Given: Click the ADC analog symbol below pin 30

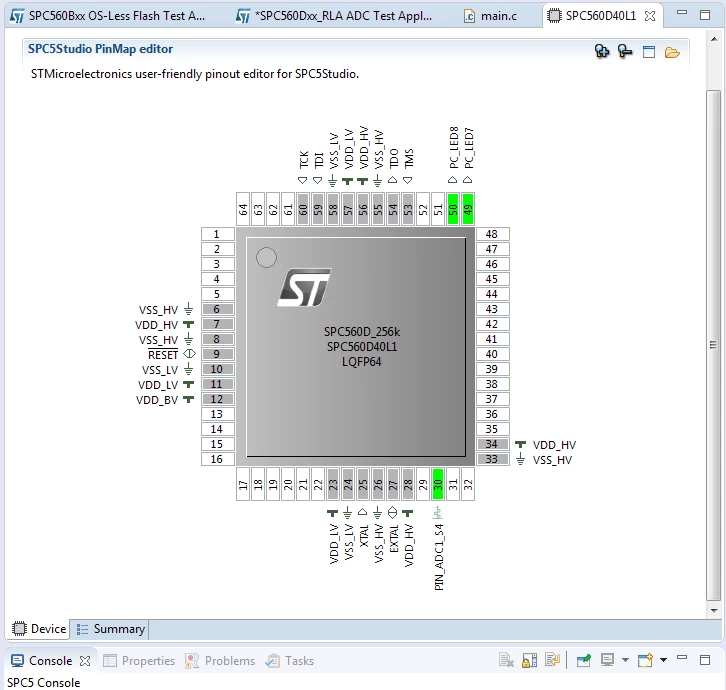Looking at the screenshot, I should tap(438, 513).
